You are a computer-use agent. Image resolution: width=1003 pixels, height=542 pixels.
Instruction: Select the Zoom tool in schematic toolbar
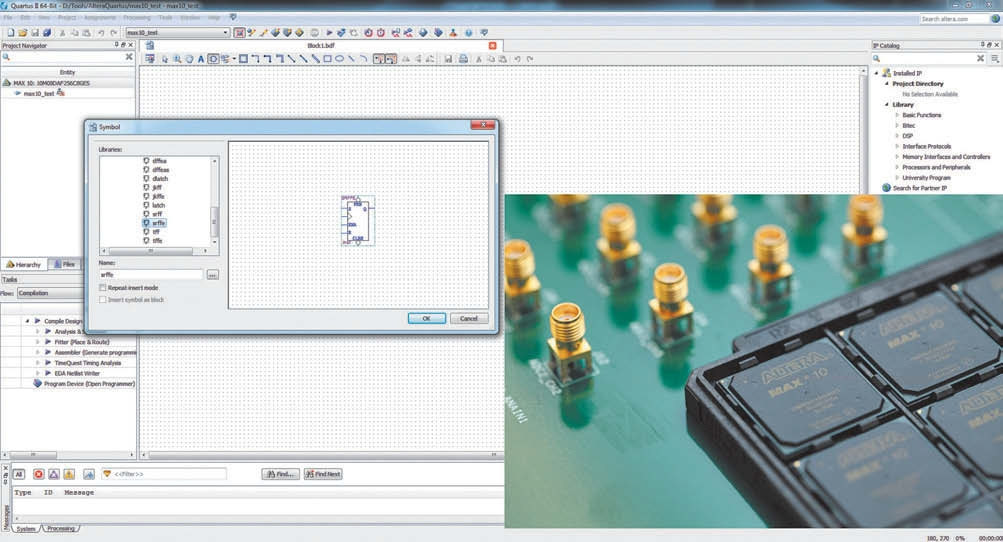(x=177, y=59)
